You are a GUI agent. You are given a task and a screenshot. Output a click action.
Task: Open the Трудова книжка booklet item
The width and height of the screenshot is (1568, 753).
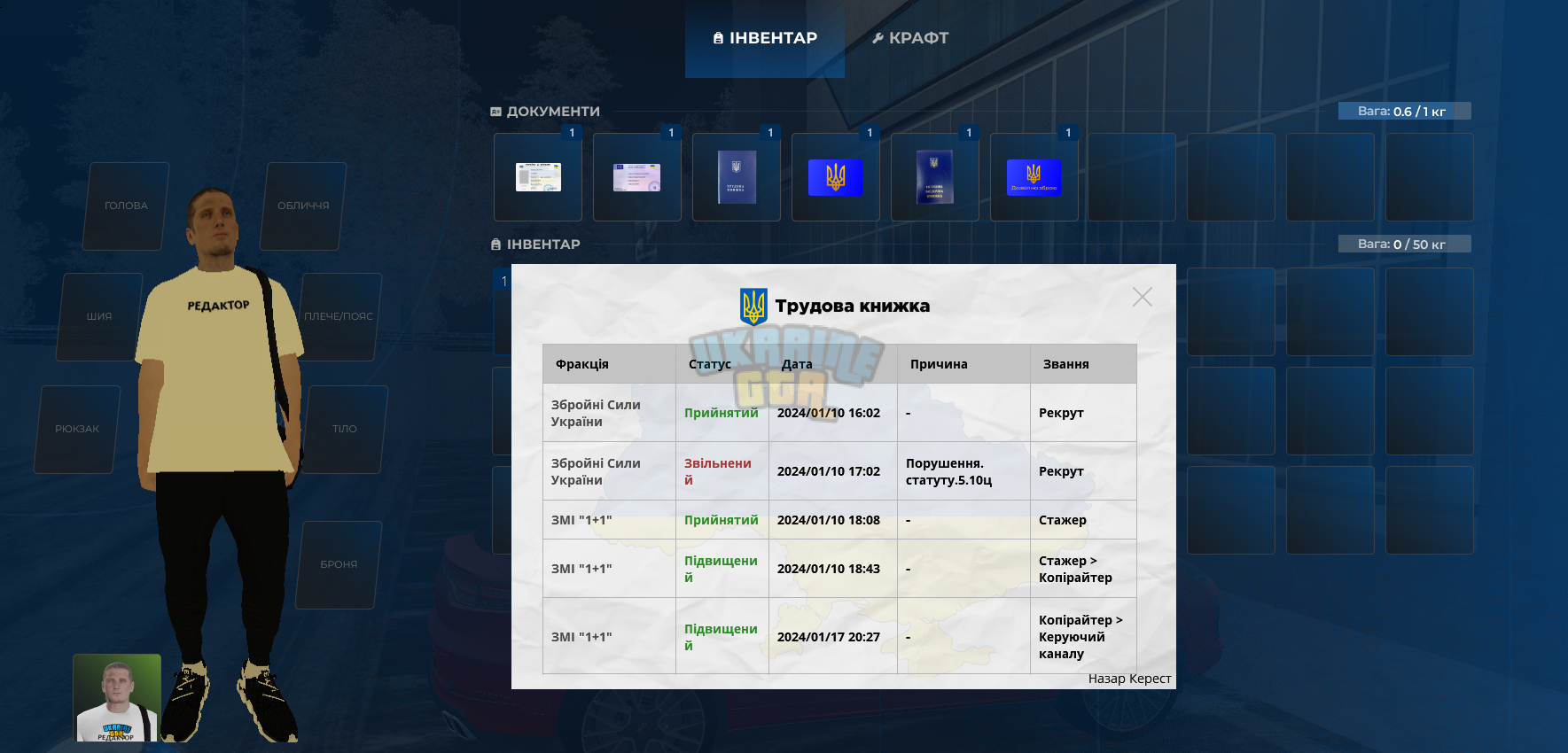[x=737, y=177]
